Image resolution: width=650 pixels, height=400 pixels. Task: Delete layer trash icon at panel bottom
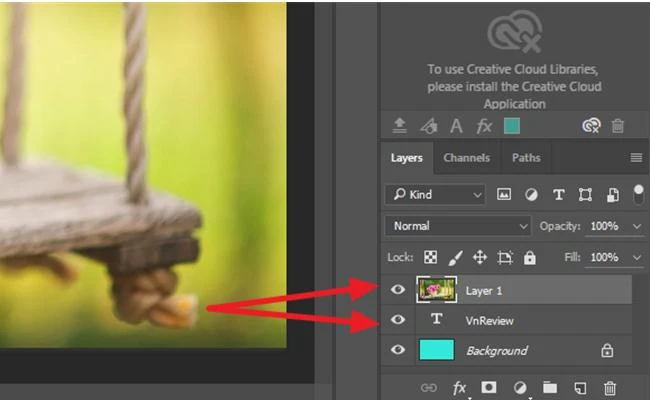point(610,388)
